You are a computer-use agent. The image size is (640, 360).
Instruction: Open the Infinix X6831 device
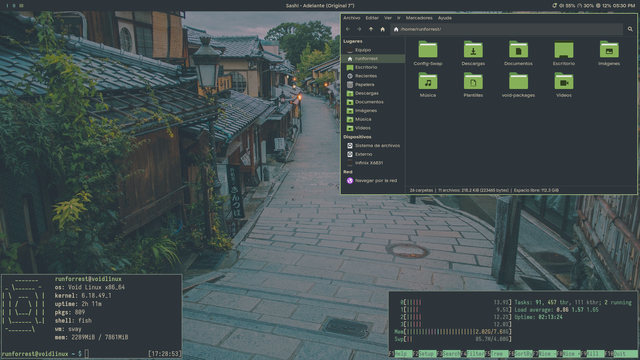click(x=373, y=163)
